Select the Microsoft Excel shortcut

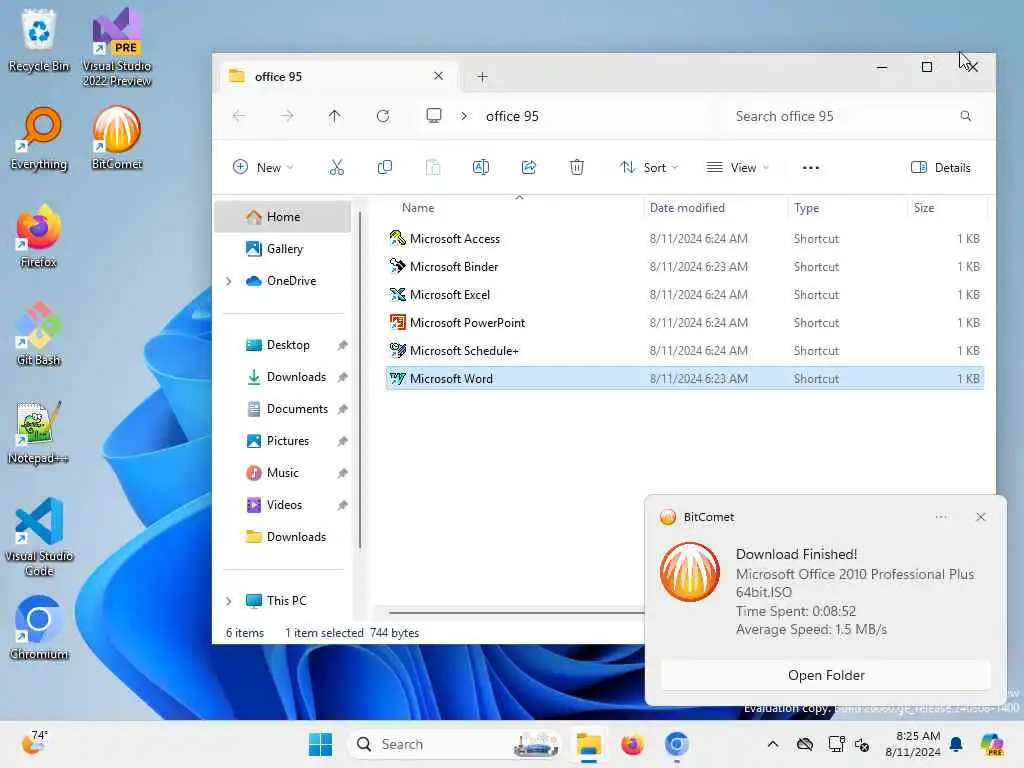pos(684,295)
